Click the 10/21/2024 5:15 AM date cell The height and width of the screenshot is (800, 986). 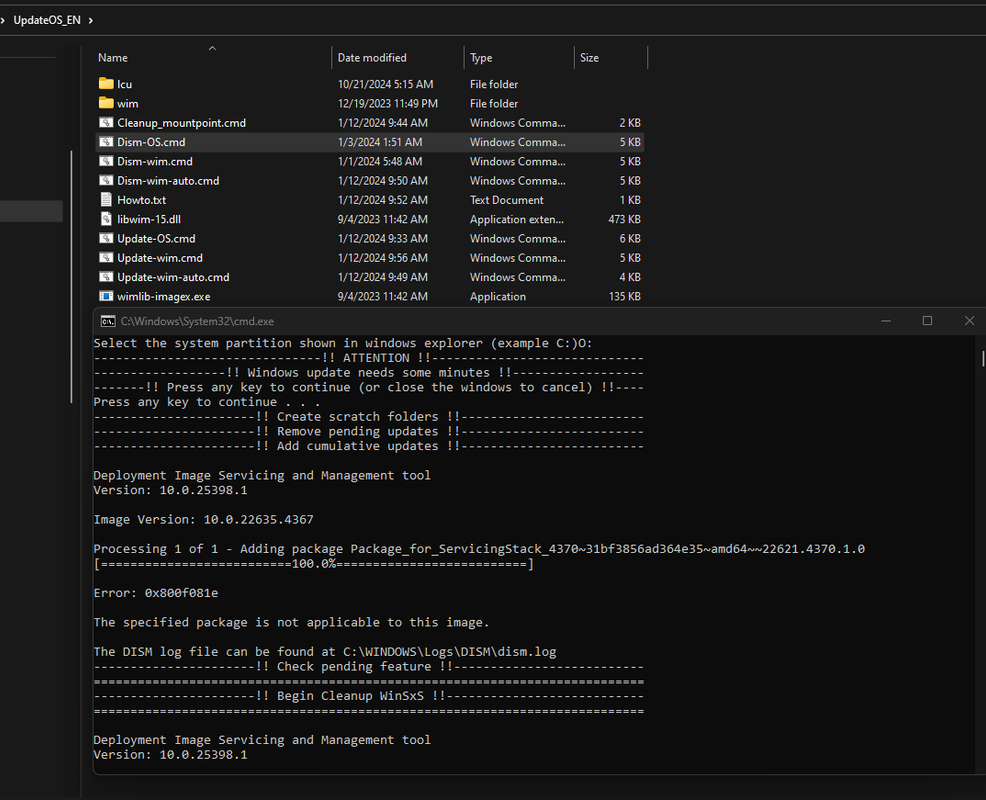(x=385, y=84)
